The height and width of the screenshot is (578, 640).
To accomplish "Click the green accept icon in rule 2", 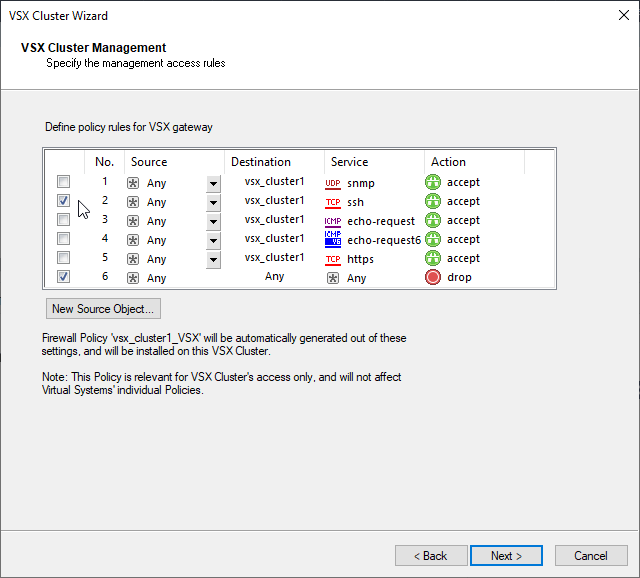I will click(x=433, y=201).
